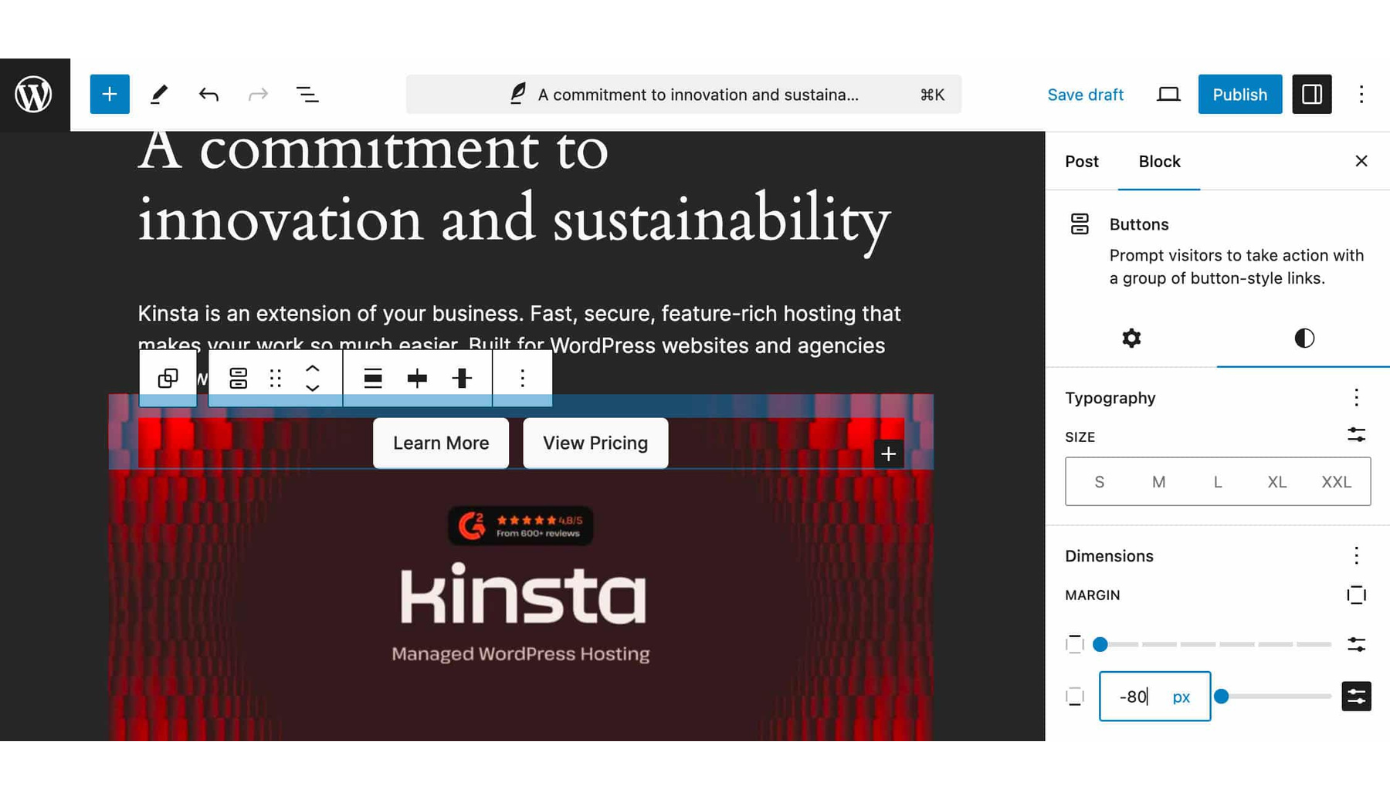Open the block Styles half-circle tab
The image size is (1390, 800).
1304,338
